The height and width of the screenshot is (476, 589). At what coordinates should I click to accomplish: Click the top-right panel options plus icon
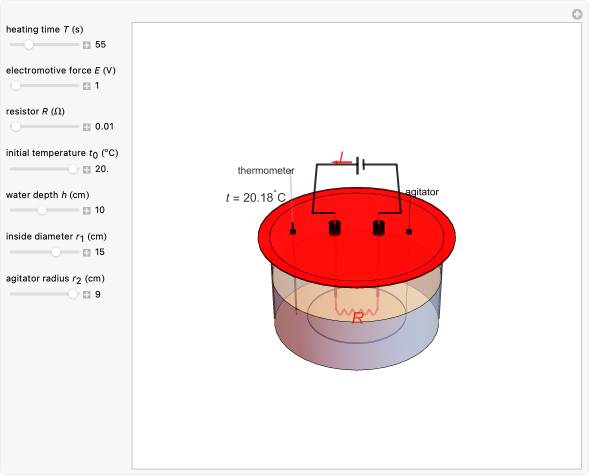[x=577, y=14]
